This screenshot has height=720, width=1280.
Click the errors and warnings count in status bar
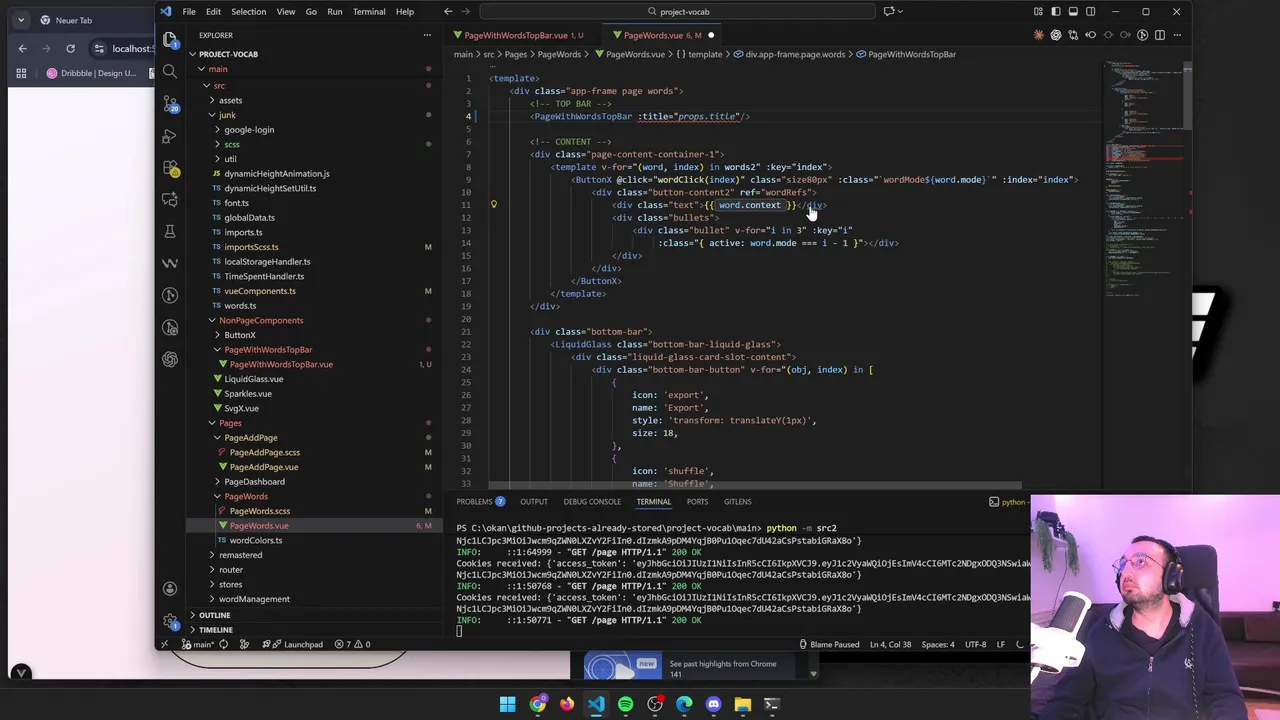point(352,644)
